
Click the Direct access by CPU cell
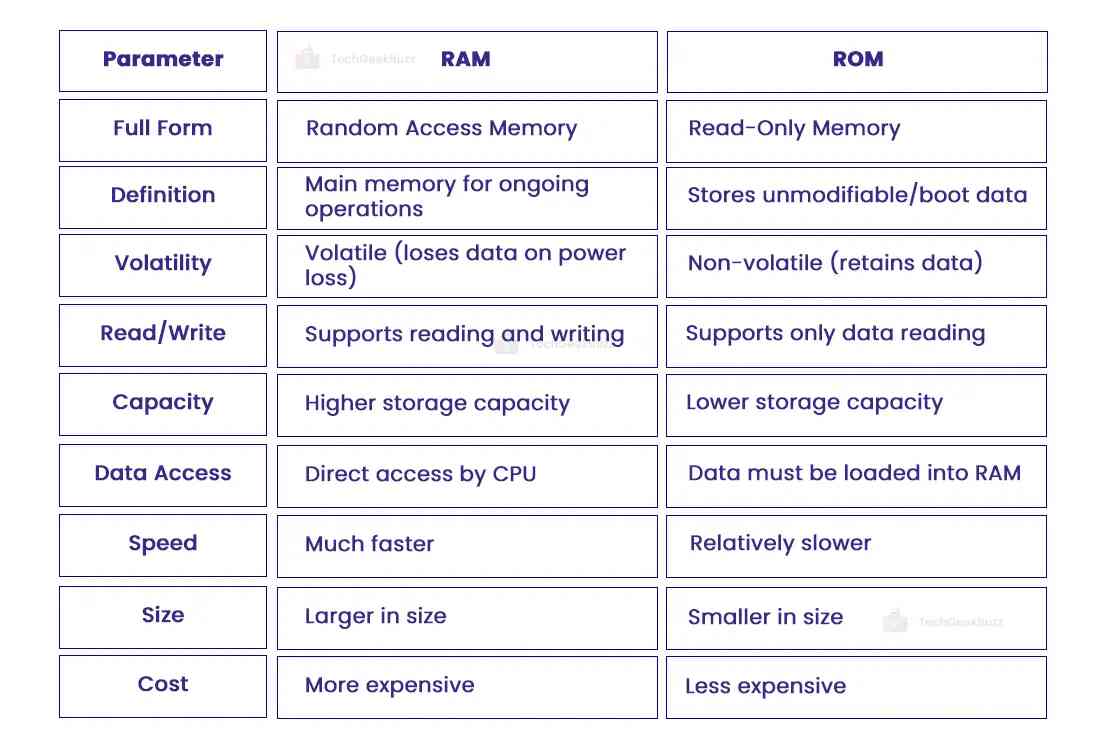[420, 475]
